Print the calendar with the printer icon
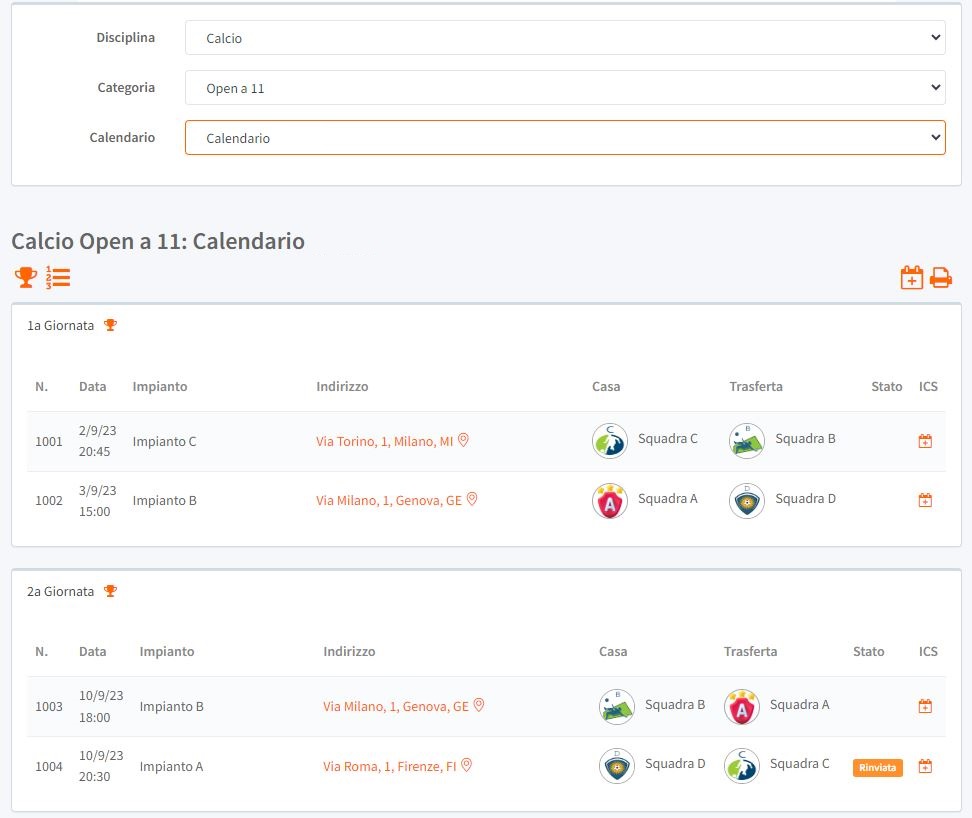 point(941,277)
